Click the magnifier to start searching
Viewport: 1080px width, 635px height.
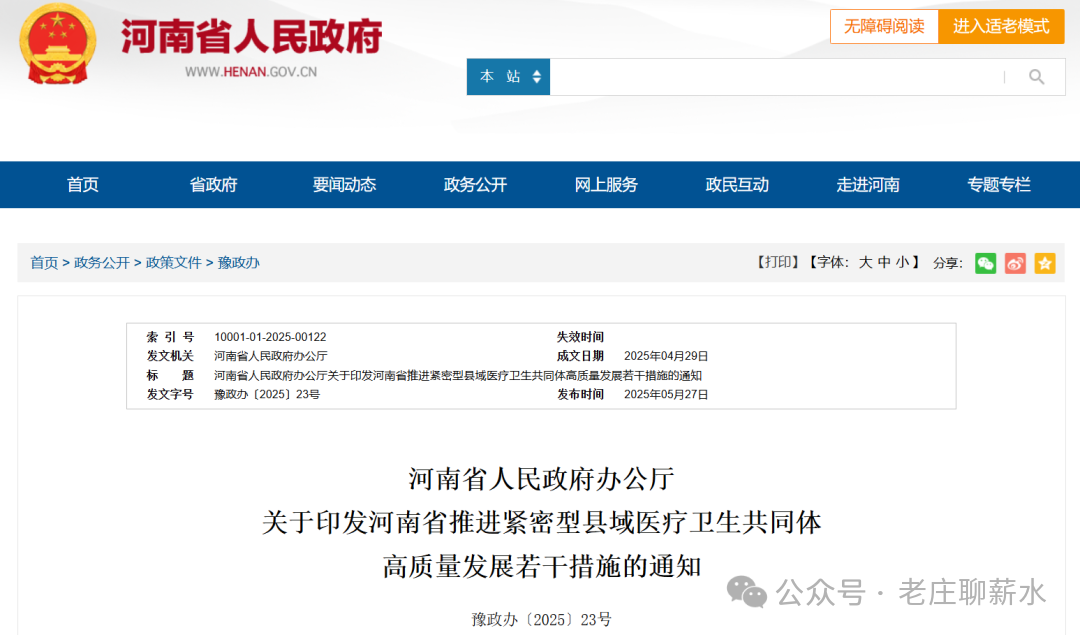tap(1035, 76)
